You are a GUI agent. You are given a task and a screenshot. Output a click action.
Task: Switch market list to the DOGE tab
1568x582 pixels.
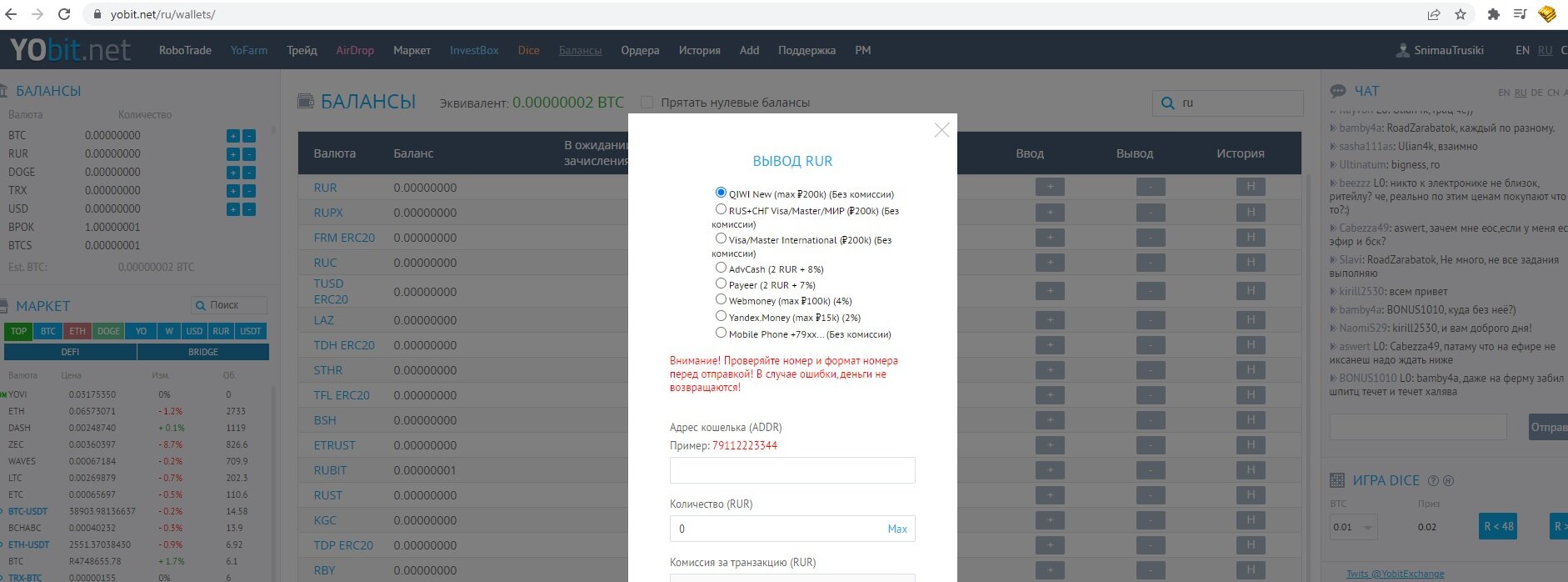pos(108,331)
